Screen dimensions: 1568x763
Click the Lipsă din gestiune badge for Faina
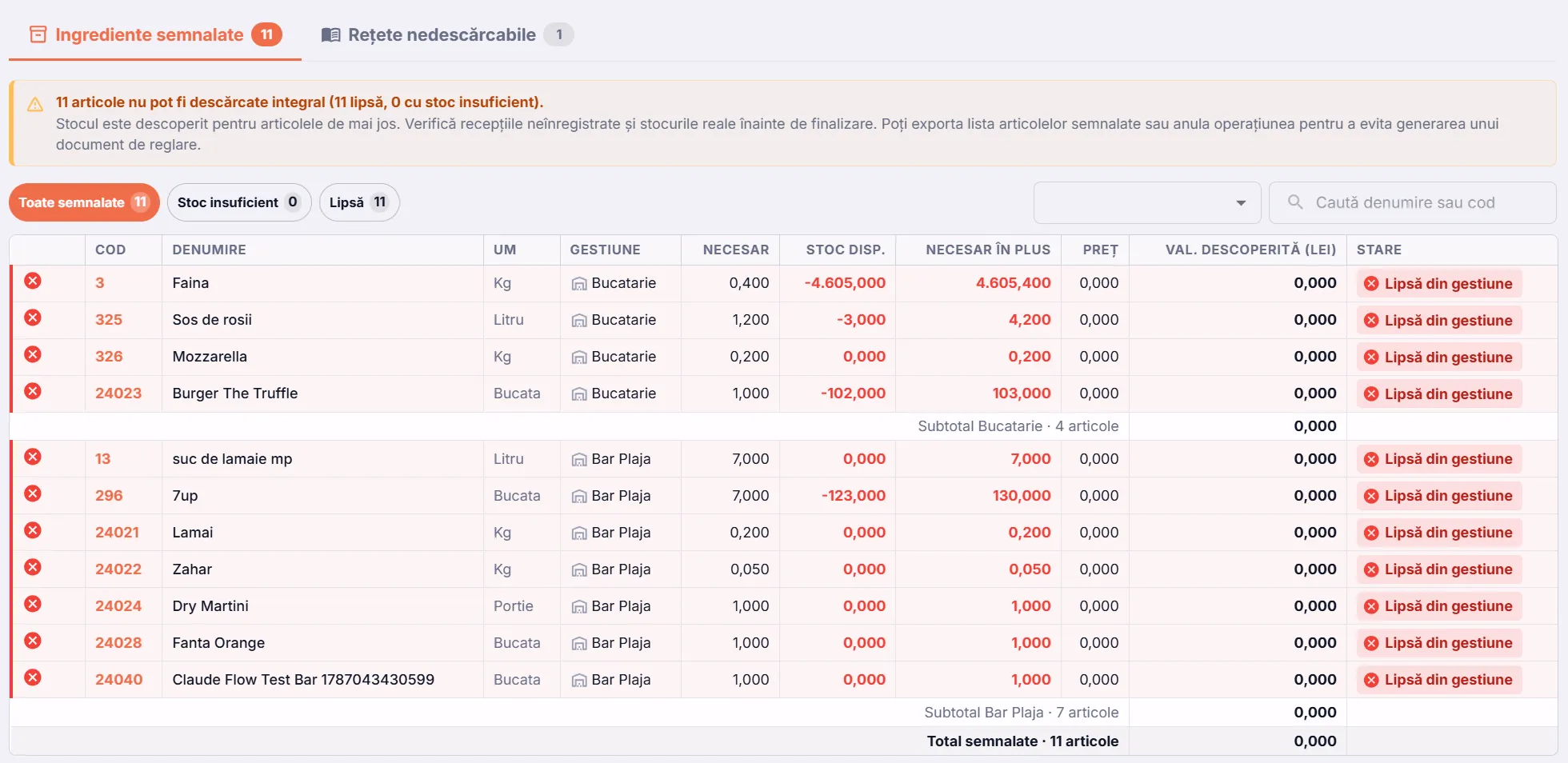click(1439, 284)
